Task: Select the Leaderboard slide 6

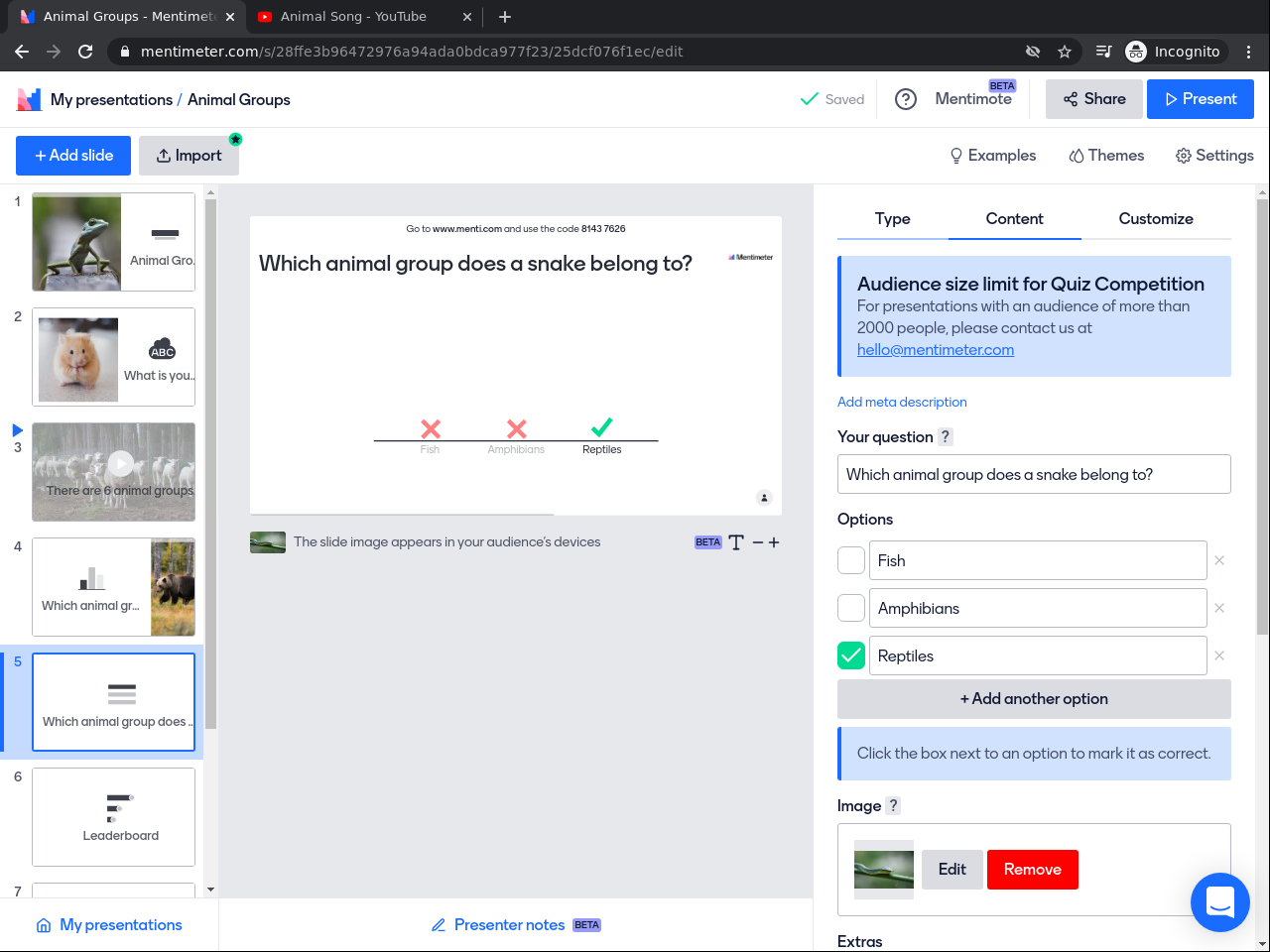Action: pyautogui.click(x=113, y=817)
